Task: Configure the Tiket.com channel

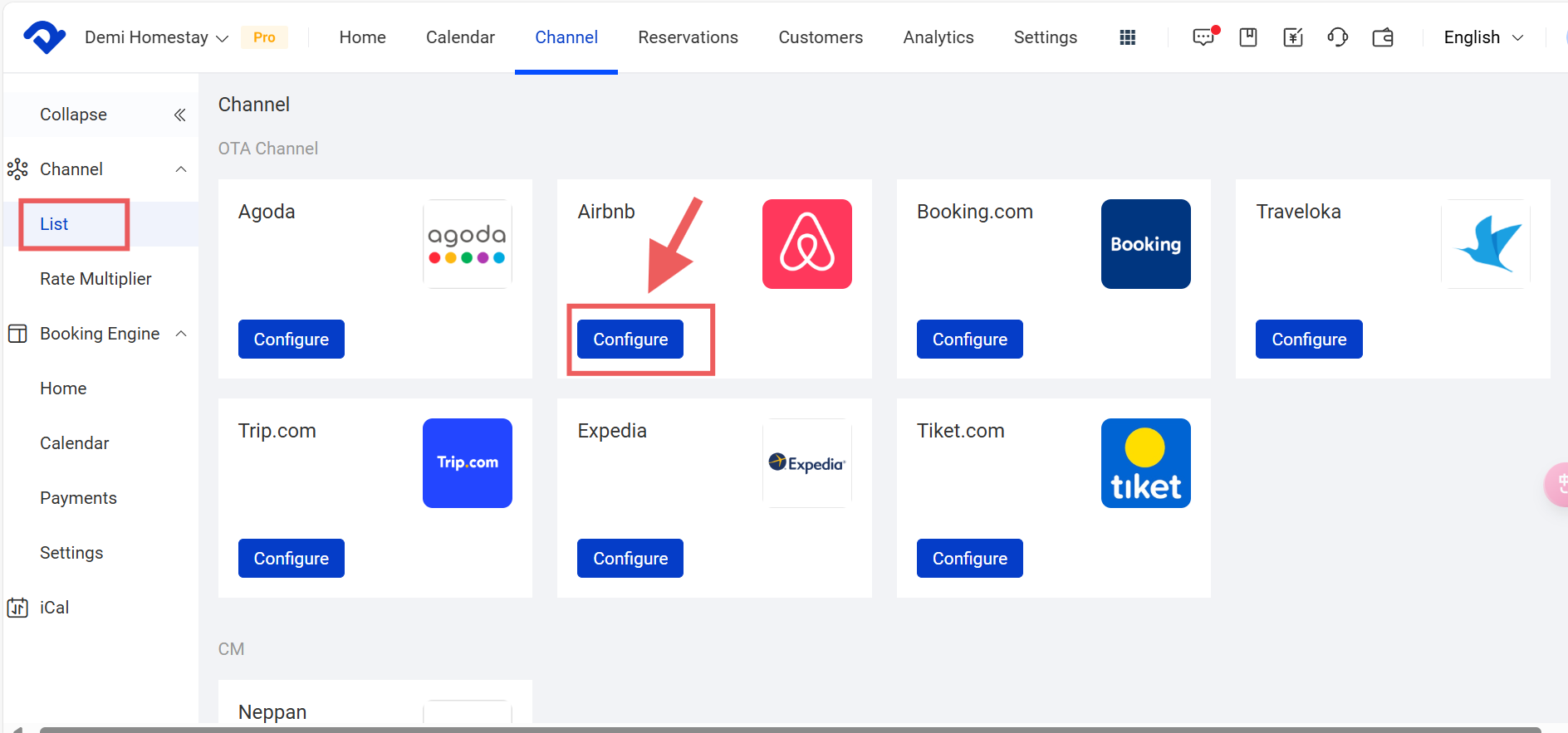Action: (x=970, y=558)
